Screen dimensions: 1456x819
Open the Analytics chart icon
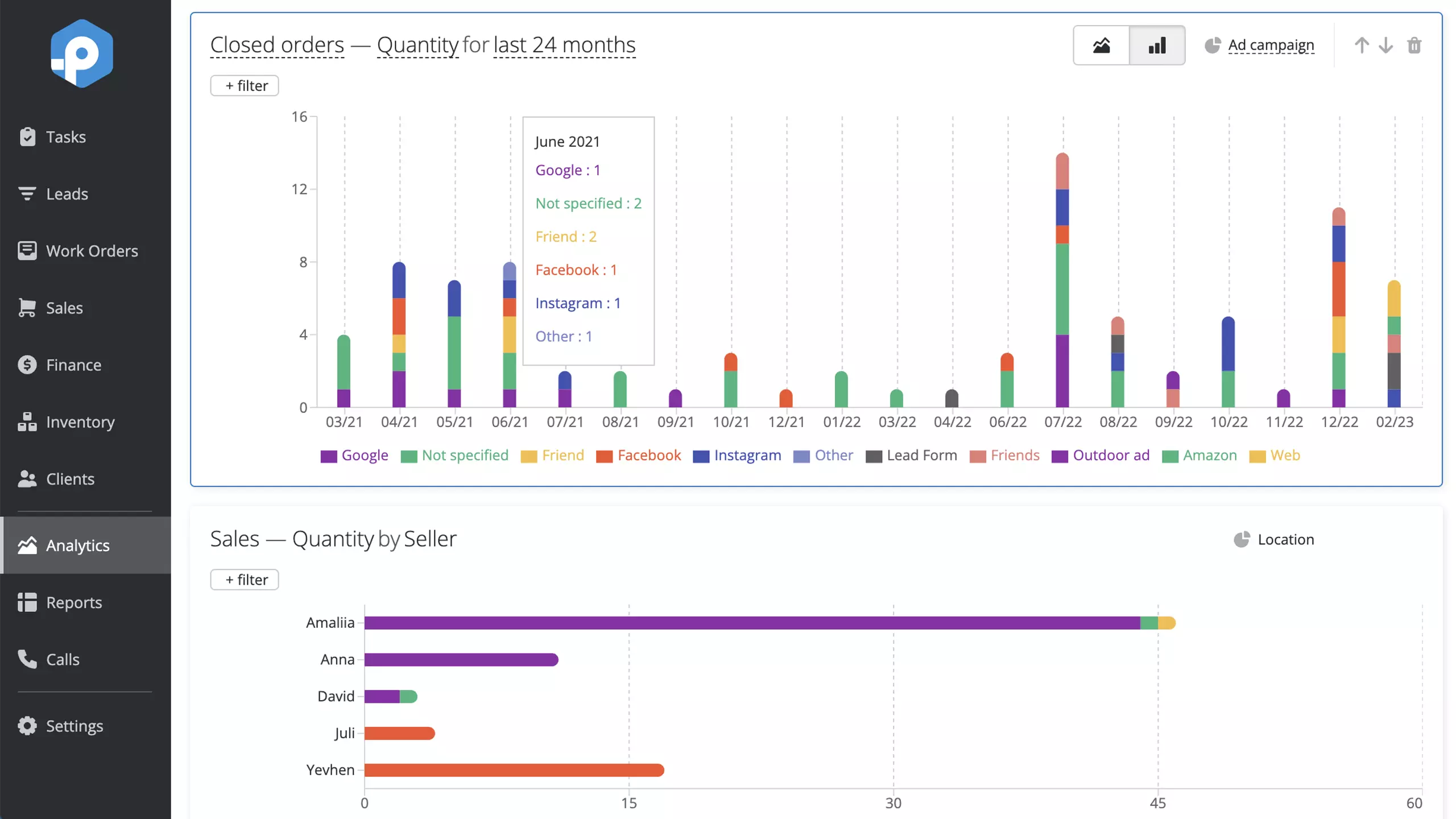click(x=27, y=545)
